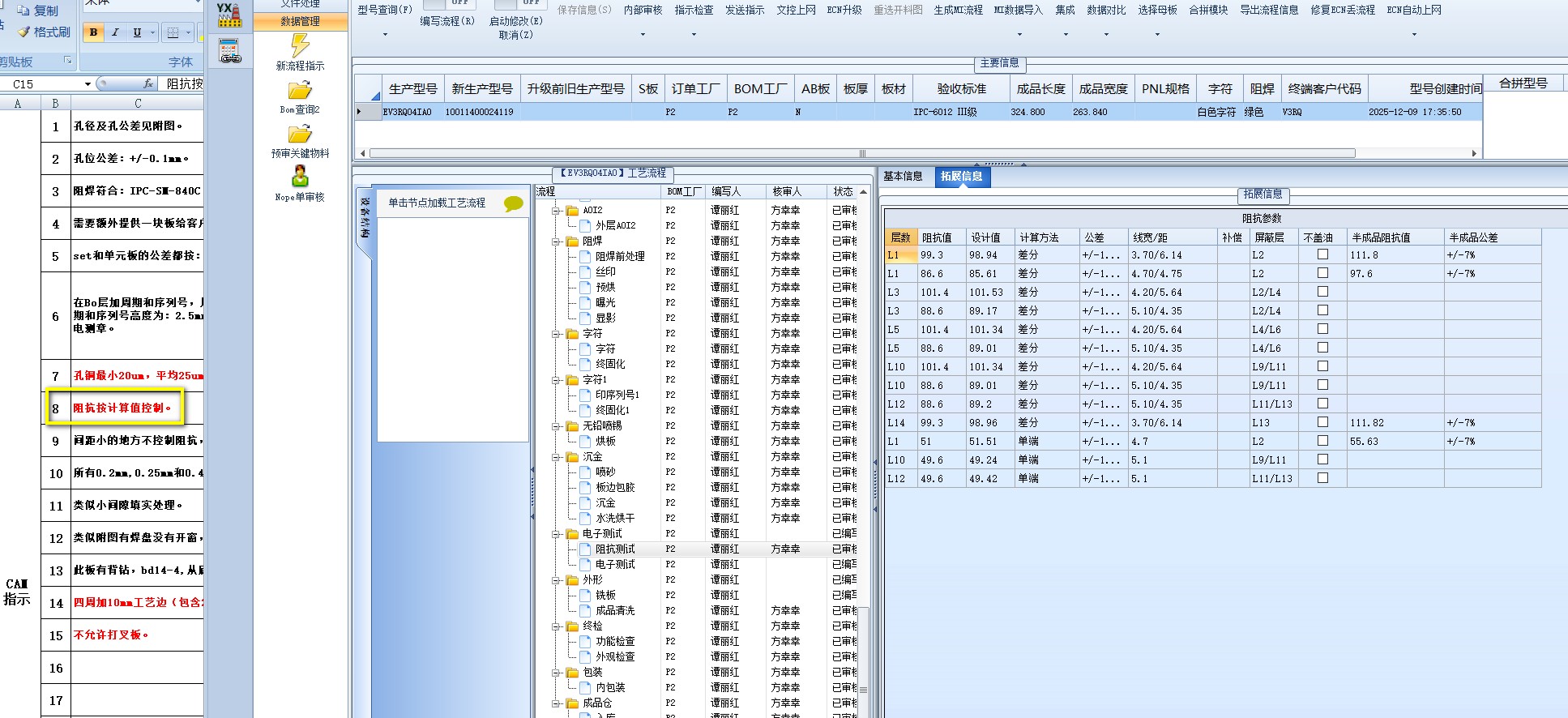Toggle Italic formatting in Excel
Viewport: 1568px width, 718px height.
tap(115, 32)
